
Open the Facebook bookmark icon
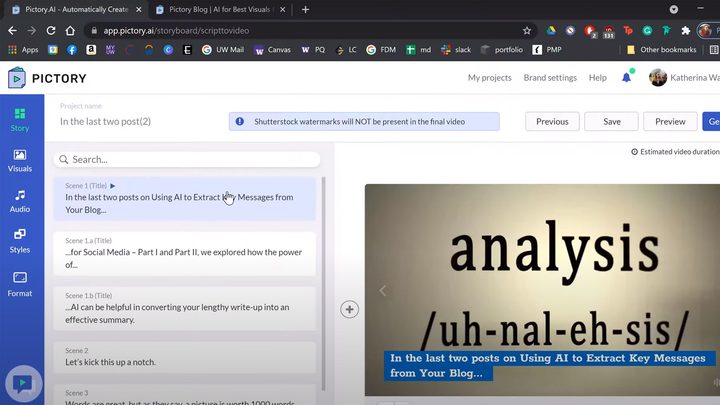72,50
